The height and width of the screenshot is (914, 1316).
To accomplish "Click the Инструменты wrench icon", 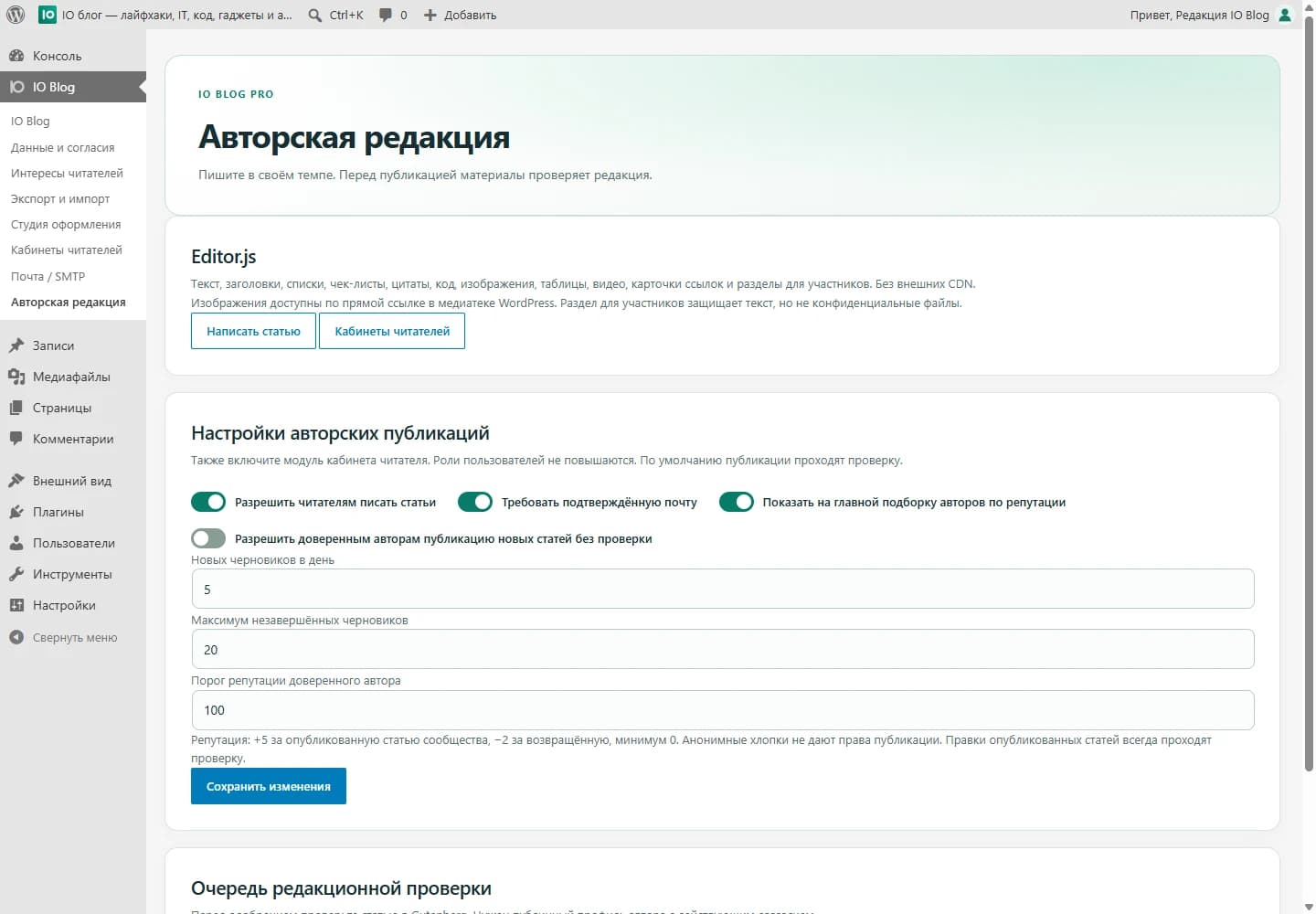I will click(16, 574).
